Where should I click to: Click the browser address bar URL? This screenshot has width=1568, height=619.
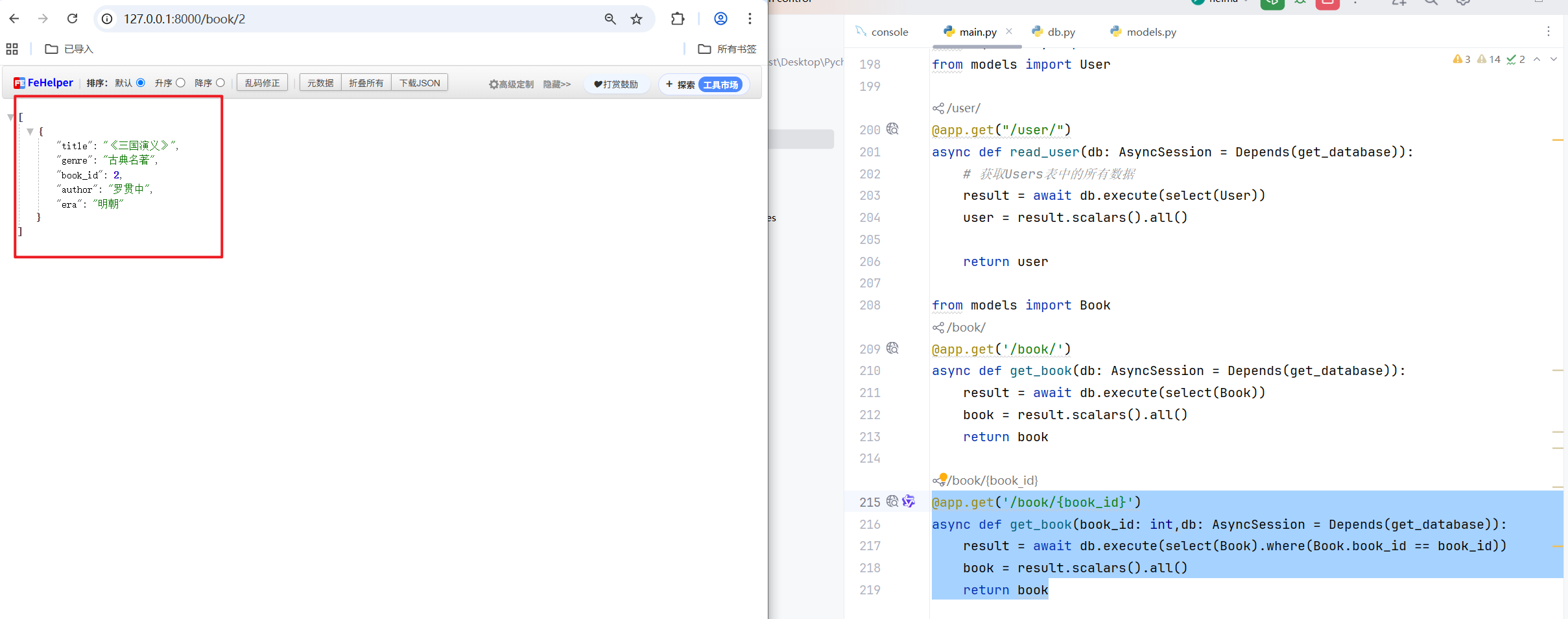[185, 19]
